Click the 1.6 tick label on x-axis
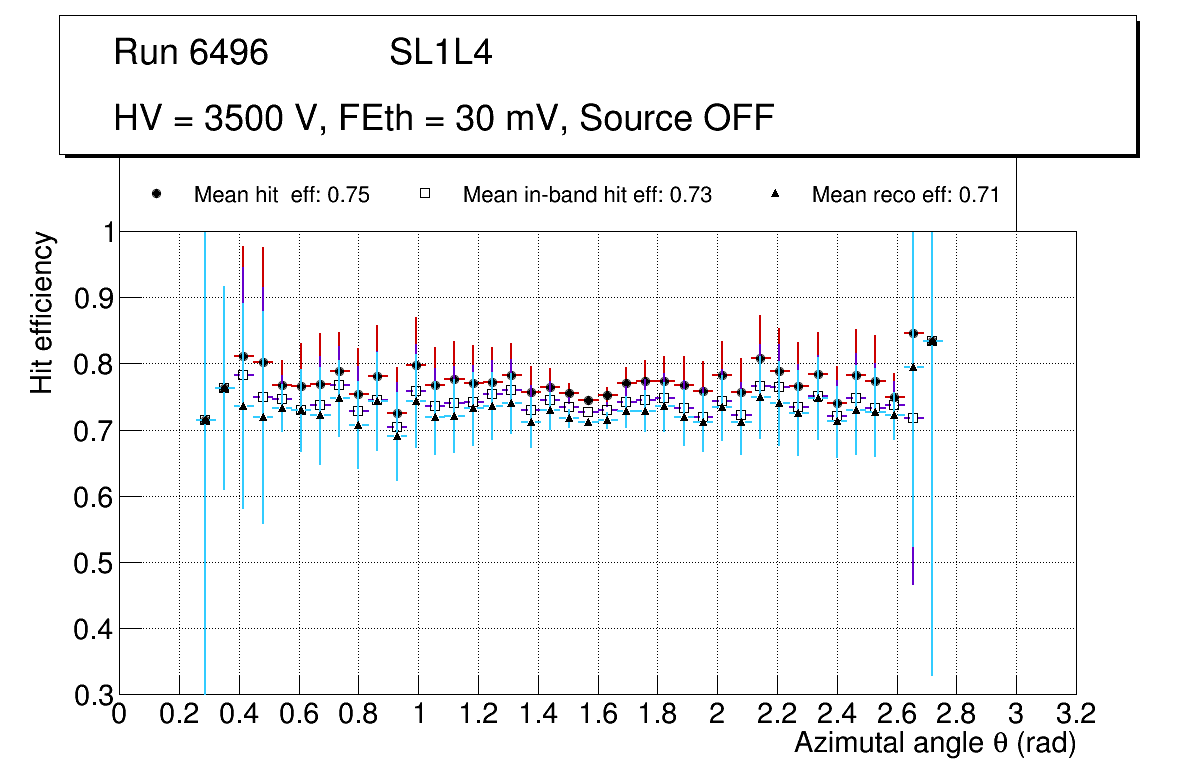 [x=597, y=714]
